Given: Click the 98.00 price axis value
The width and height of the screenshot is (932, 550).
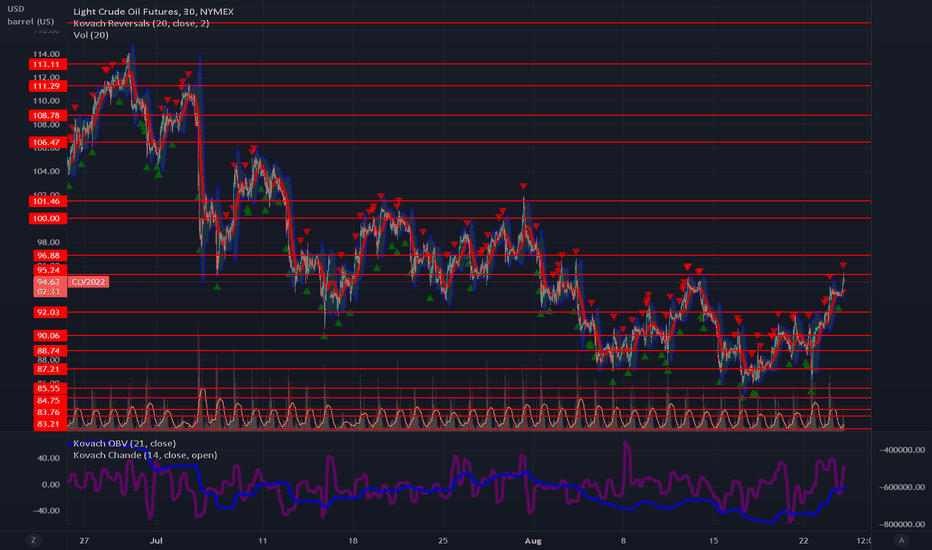Looking at the screenshot, I should [x=48, y=243].
